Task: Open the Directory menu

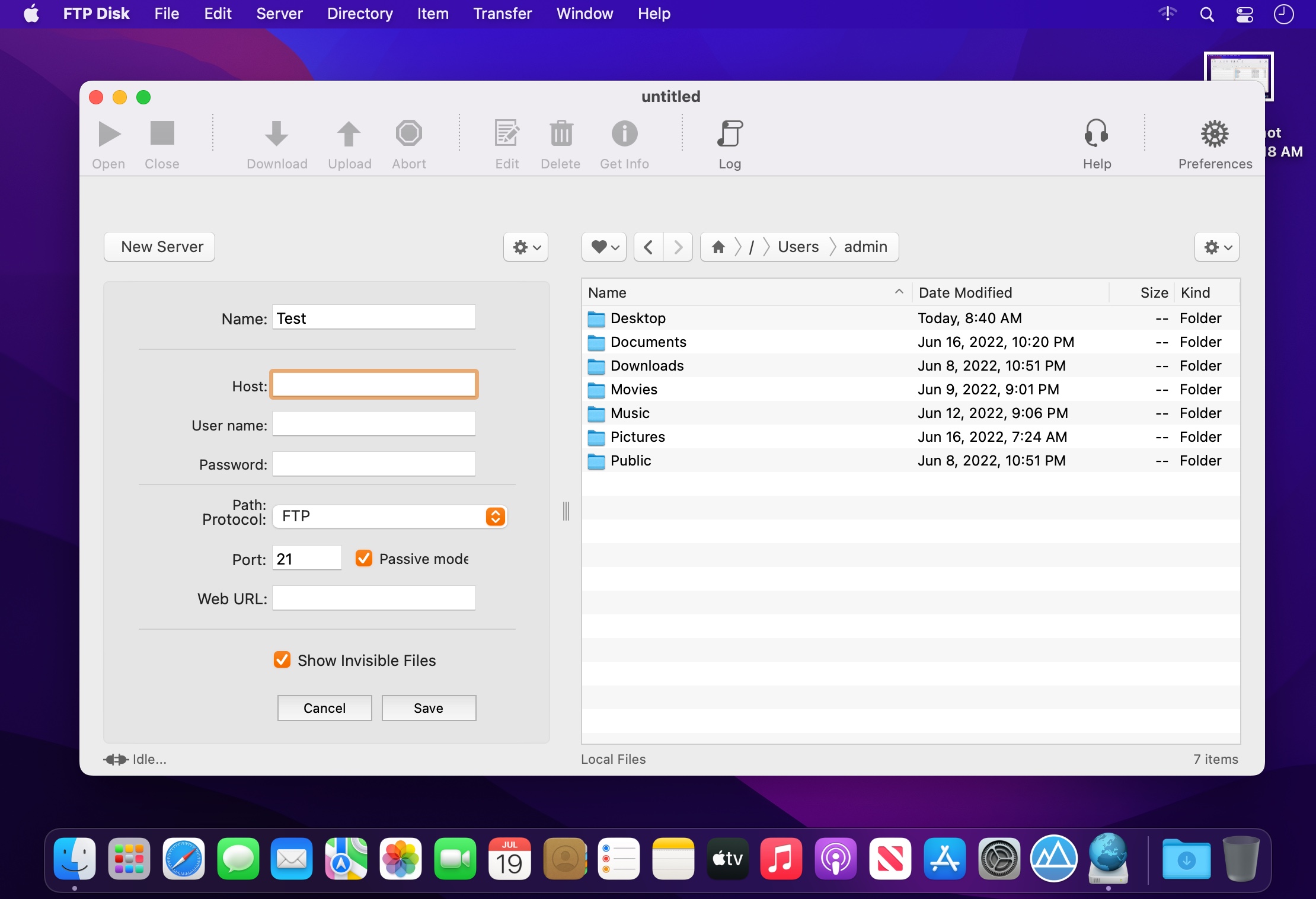Action: pos(360,14)
